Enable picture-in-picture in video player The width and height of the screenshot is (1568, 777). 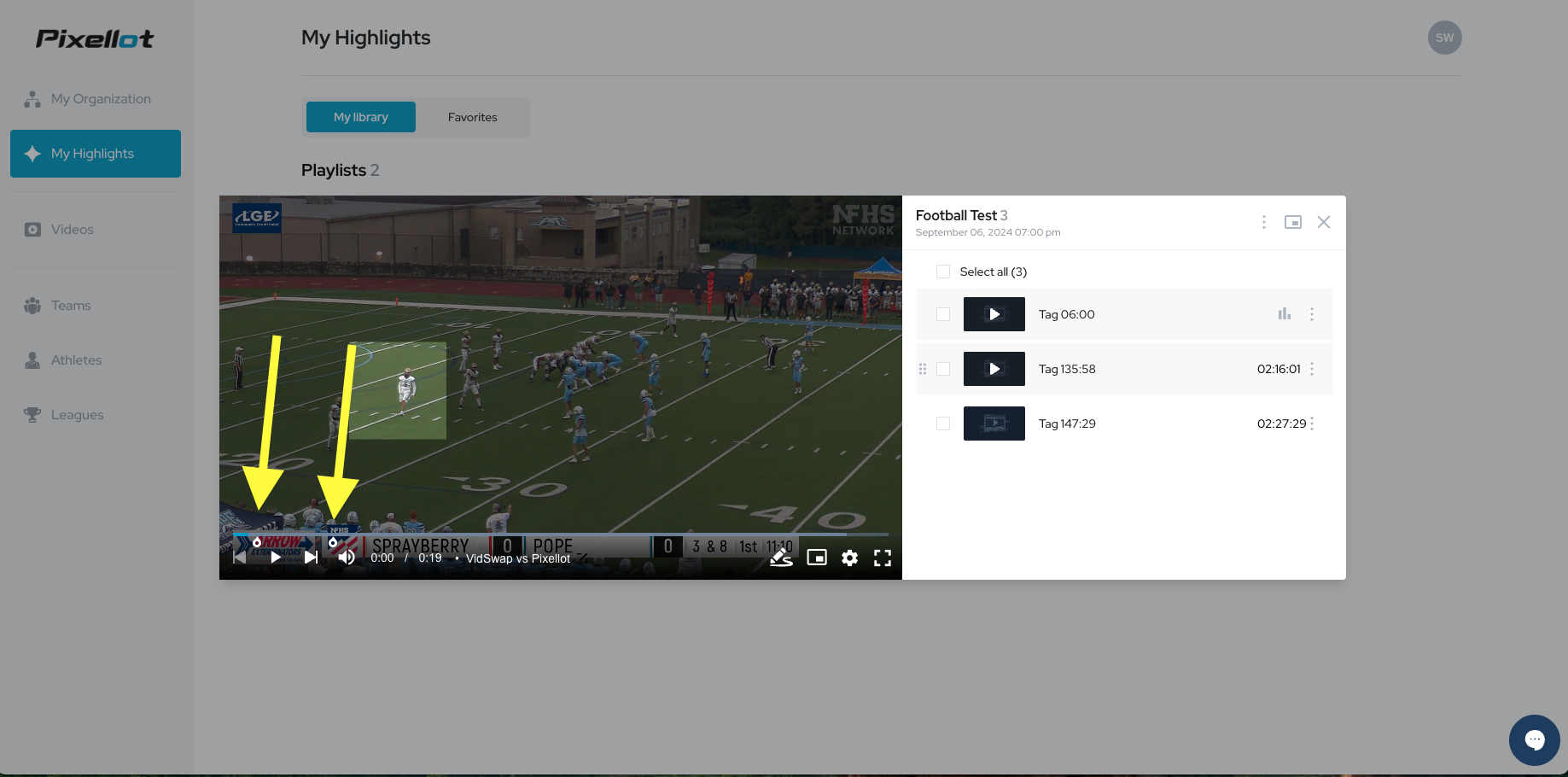(817, 558)
